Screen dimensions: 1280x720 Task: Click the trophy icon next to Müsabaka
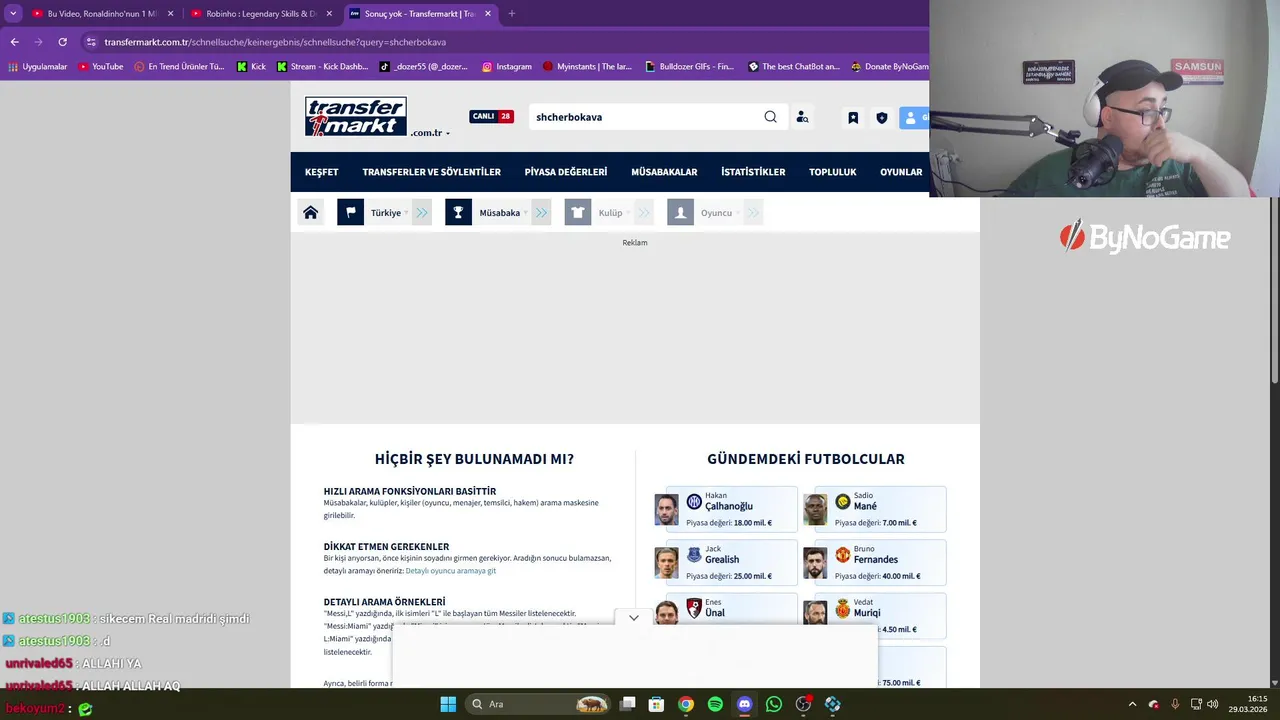point(458,212)
